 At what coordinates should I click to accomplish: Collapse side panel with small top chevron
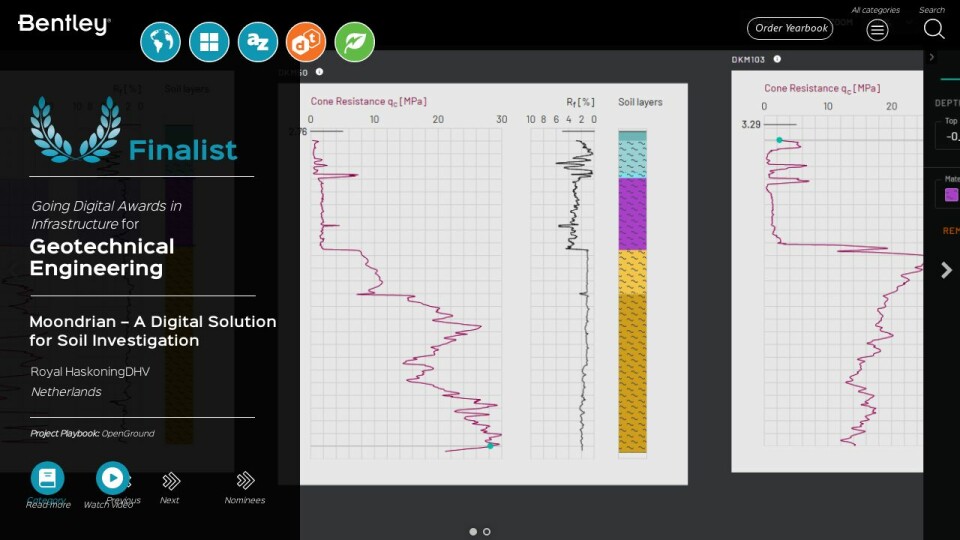[x=932, y=57]
